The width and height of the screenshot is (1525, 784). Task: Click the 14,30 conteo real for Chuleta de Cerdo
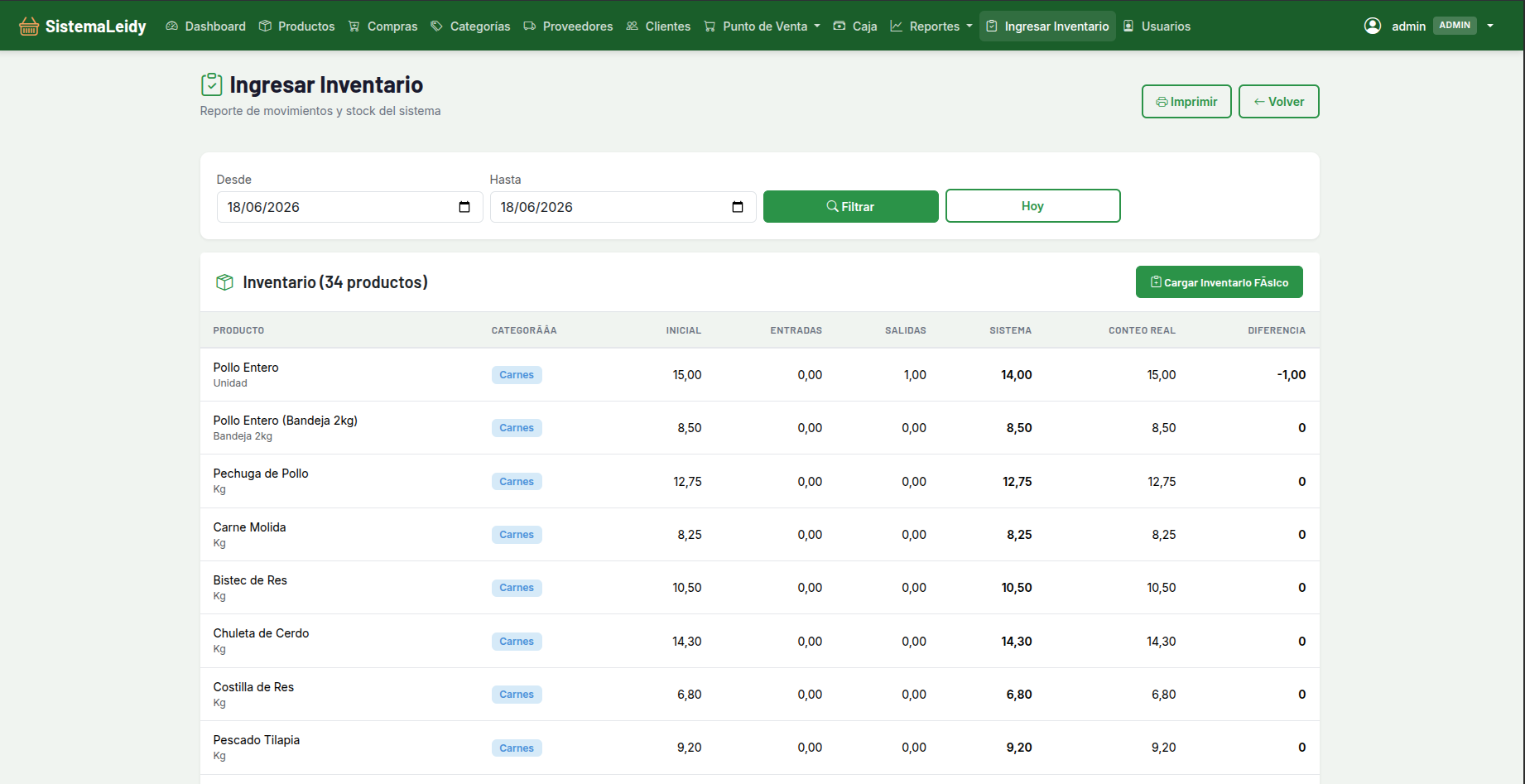click(1162, 642)
